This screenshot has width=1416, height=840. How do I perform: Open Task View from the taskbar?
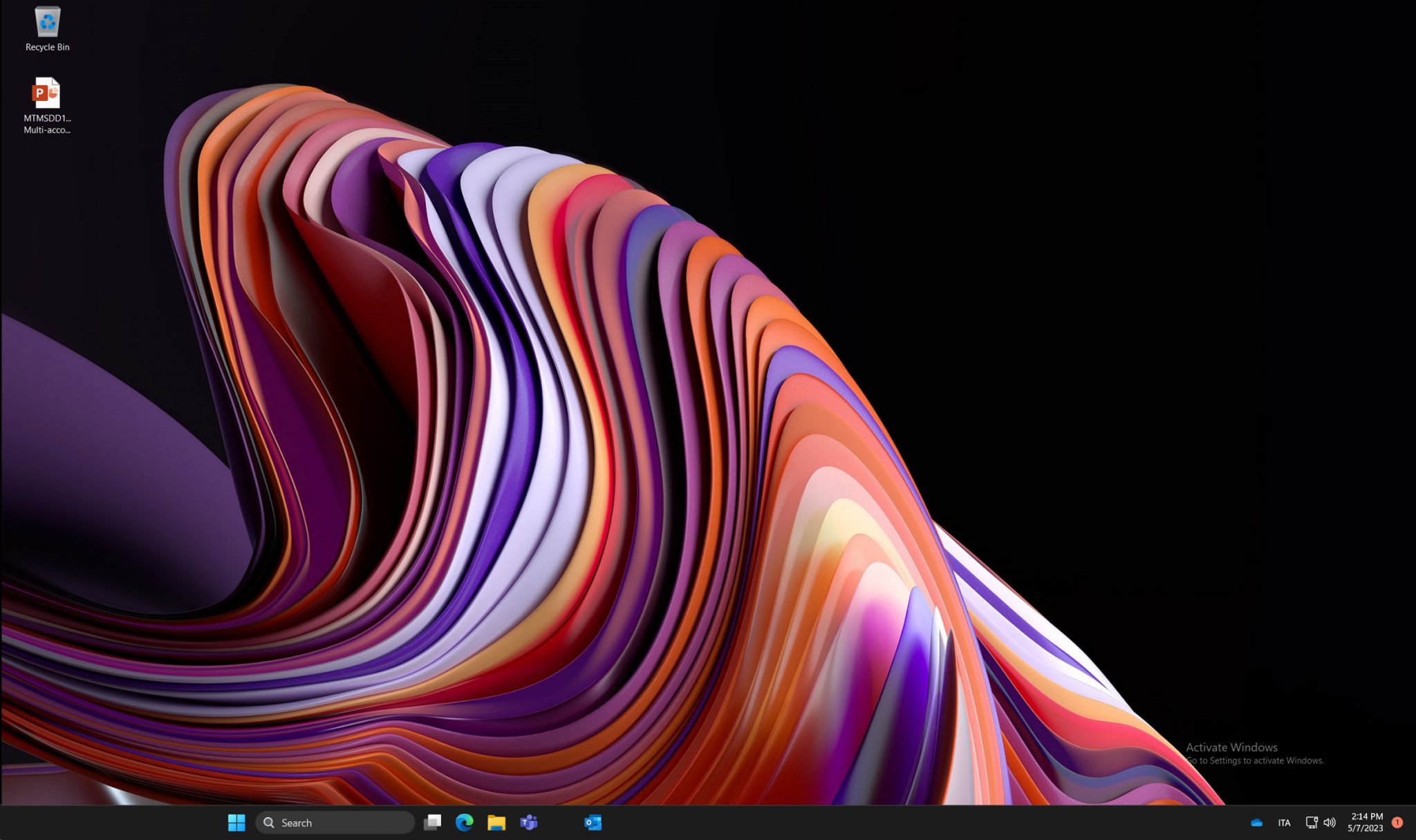pyautogui.click(x=433, y=823)
